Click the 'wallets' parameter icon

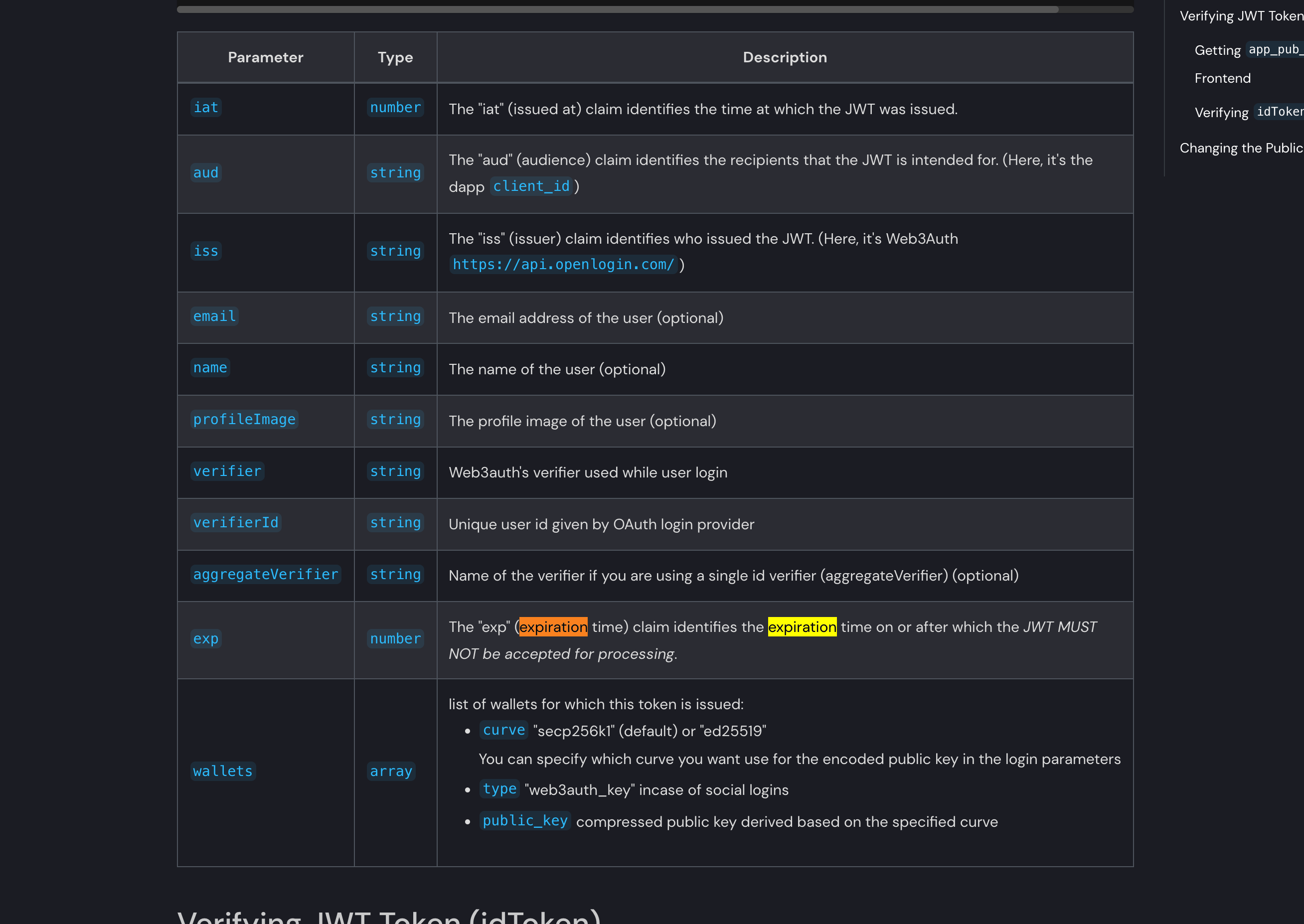tap(221, 771)
